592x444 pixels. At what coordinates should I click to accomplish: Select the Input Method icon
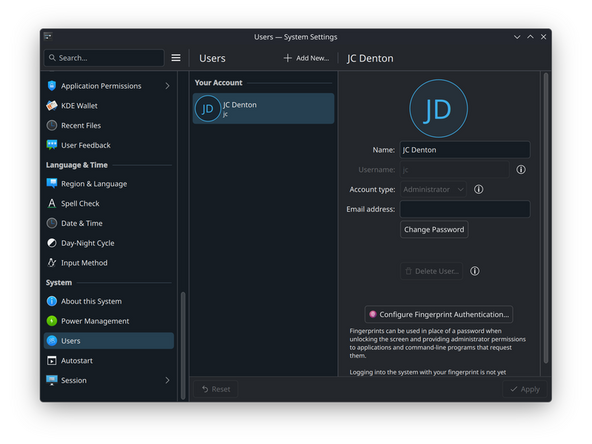52,262
